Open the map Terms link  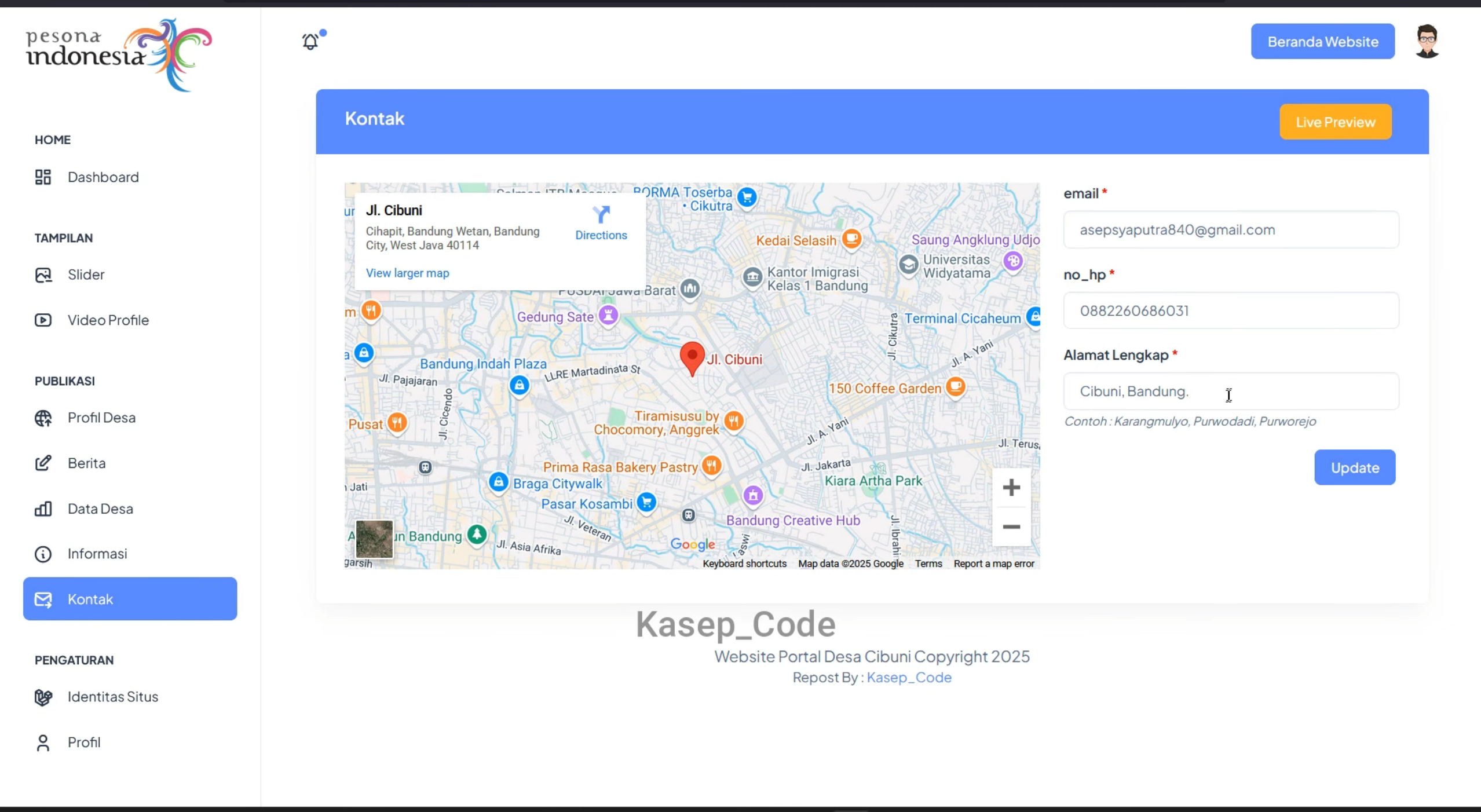pos(928,564)
